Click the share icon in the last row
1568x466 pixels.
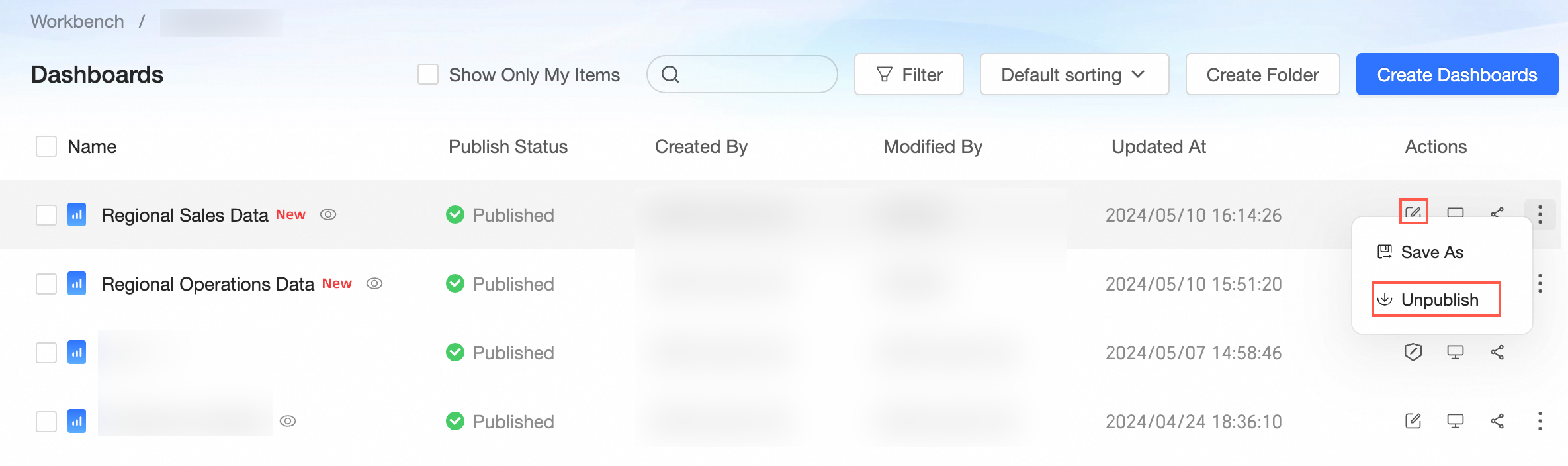pyautogui.click(x=1497, y=421)
